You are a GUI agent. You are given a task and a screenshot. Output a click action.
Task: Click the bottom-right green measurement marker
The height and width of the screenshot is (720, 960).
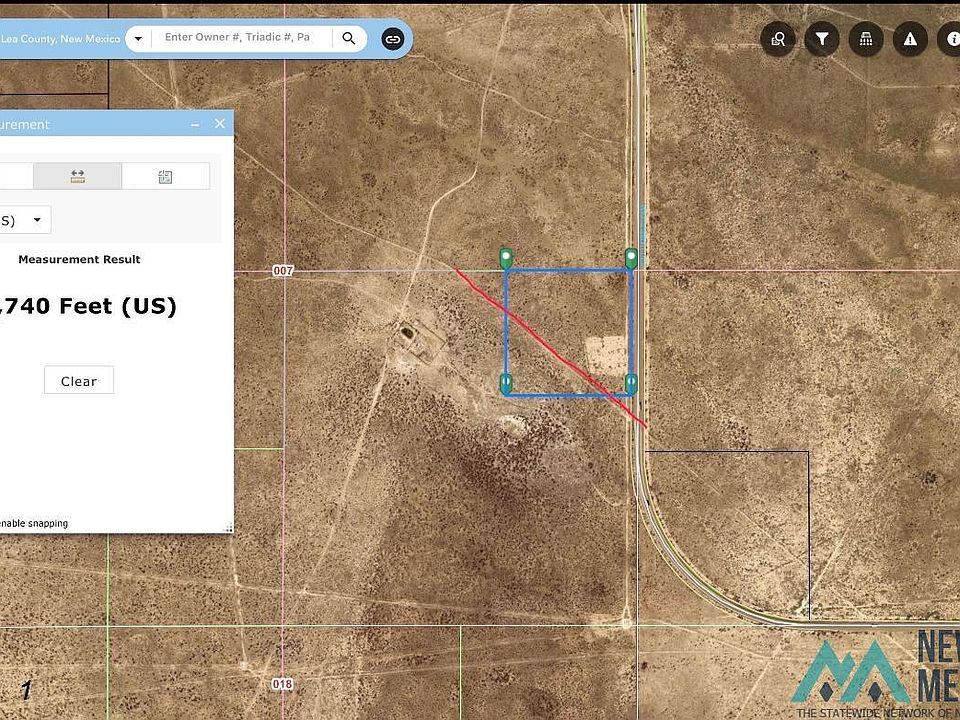click(631, 383)
